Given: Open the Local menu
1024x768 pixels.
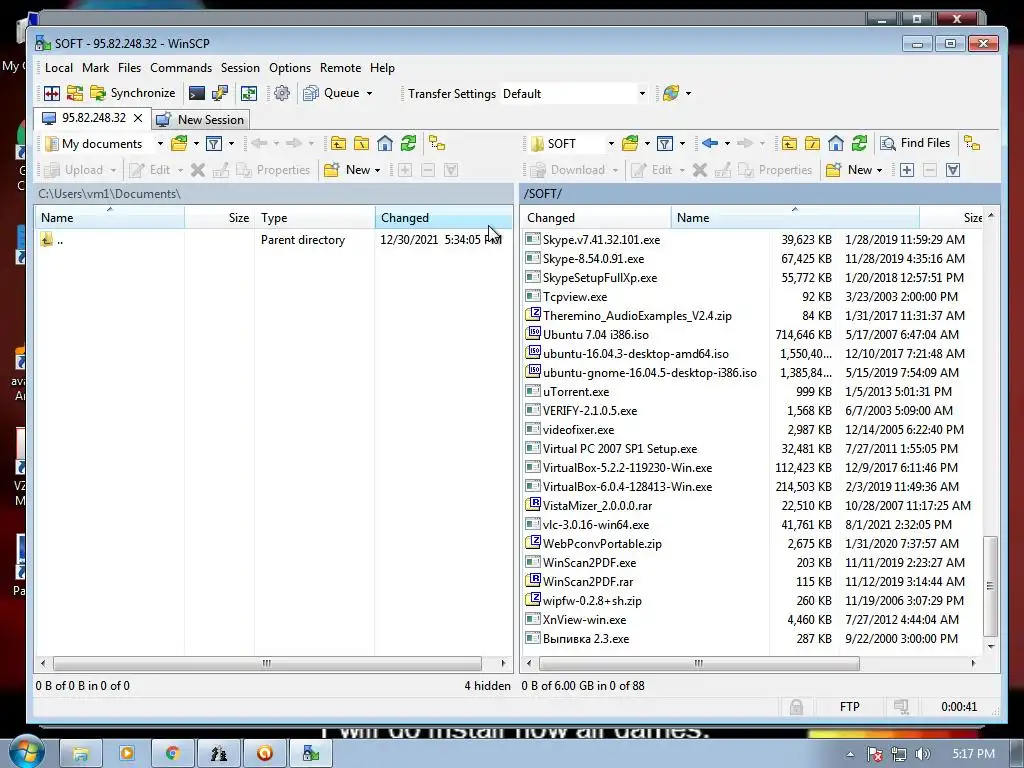Looking at the screenshot, I should click(x=59, y=68).
